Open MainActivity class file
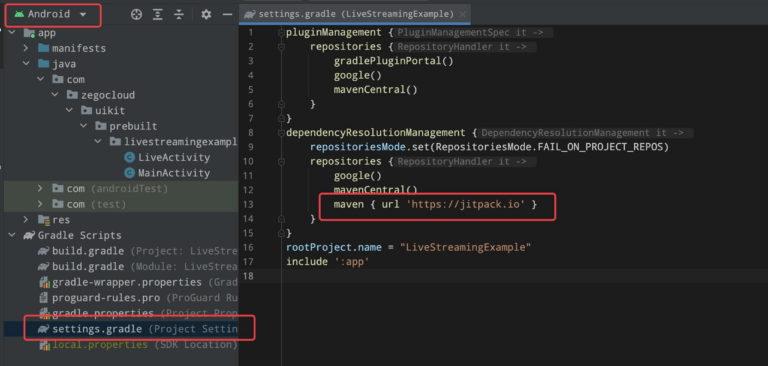The width and height of the screenshot is (768, 366). [x=174, y=173]
